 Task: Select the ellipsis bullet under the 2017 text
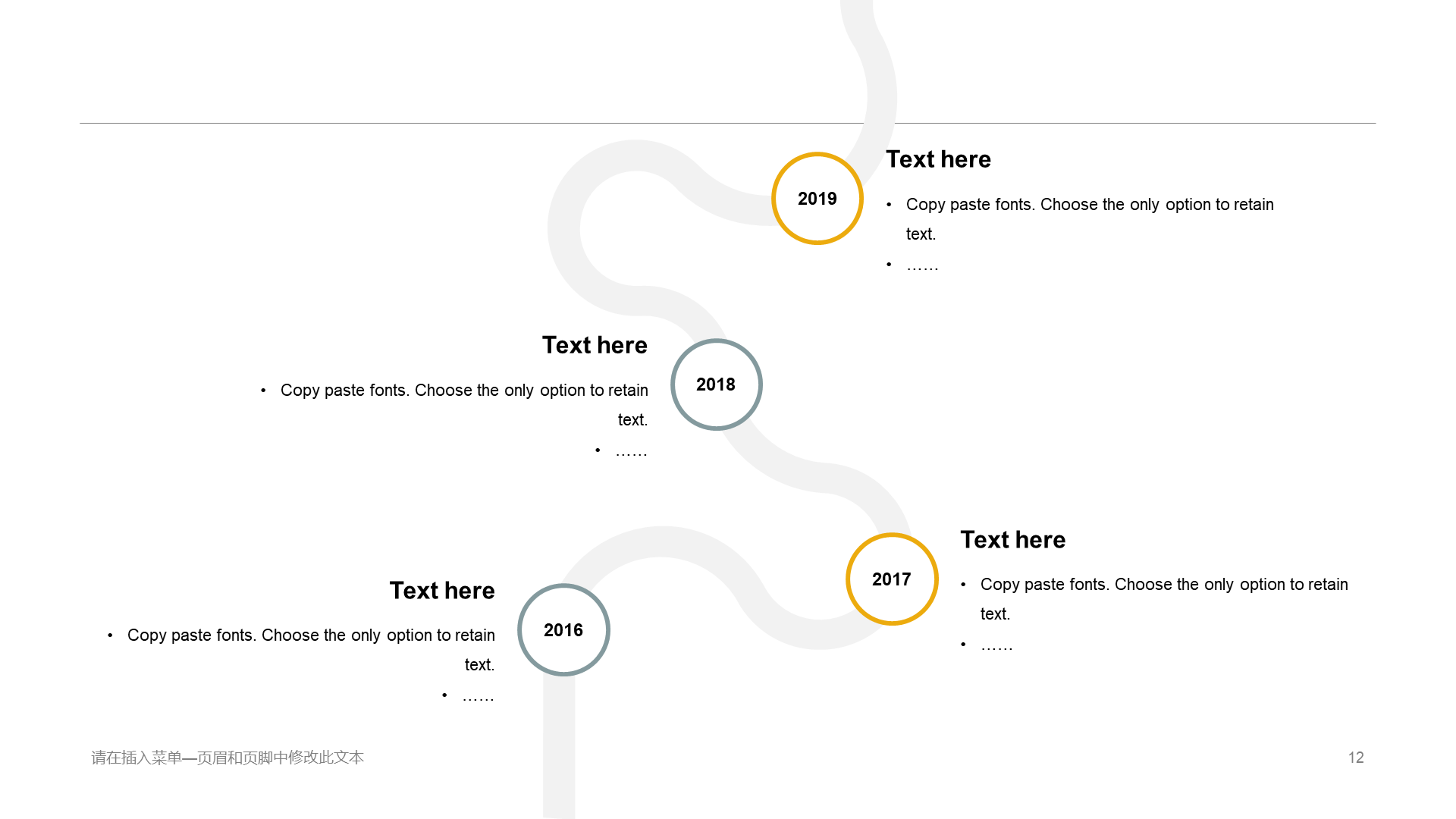996,646
